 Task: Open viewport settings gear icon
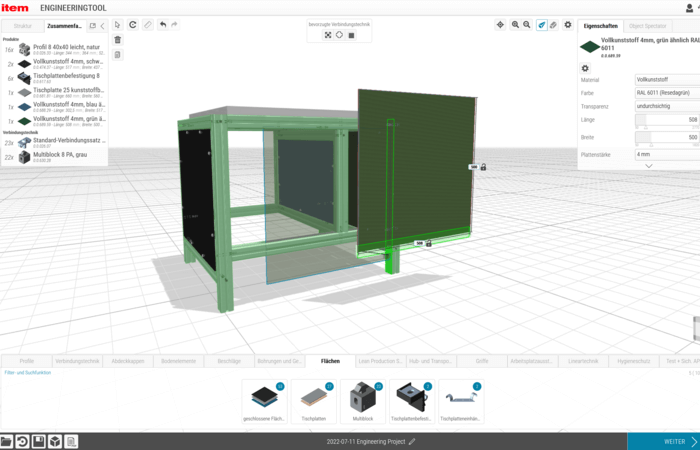568,24
